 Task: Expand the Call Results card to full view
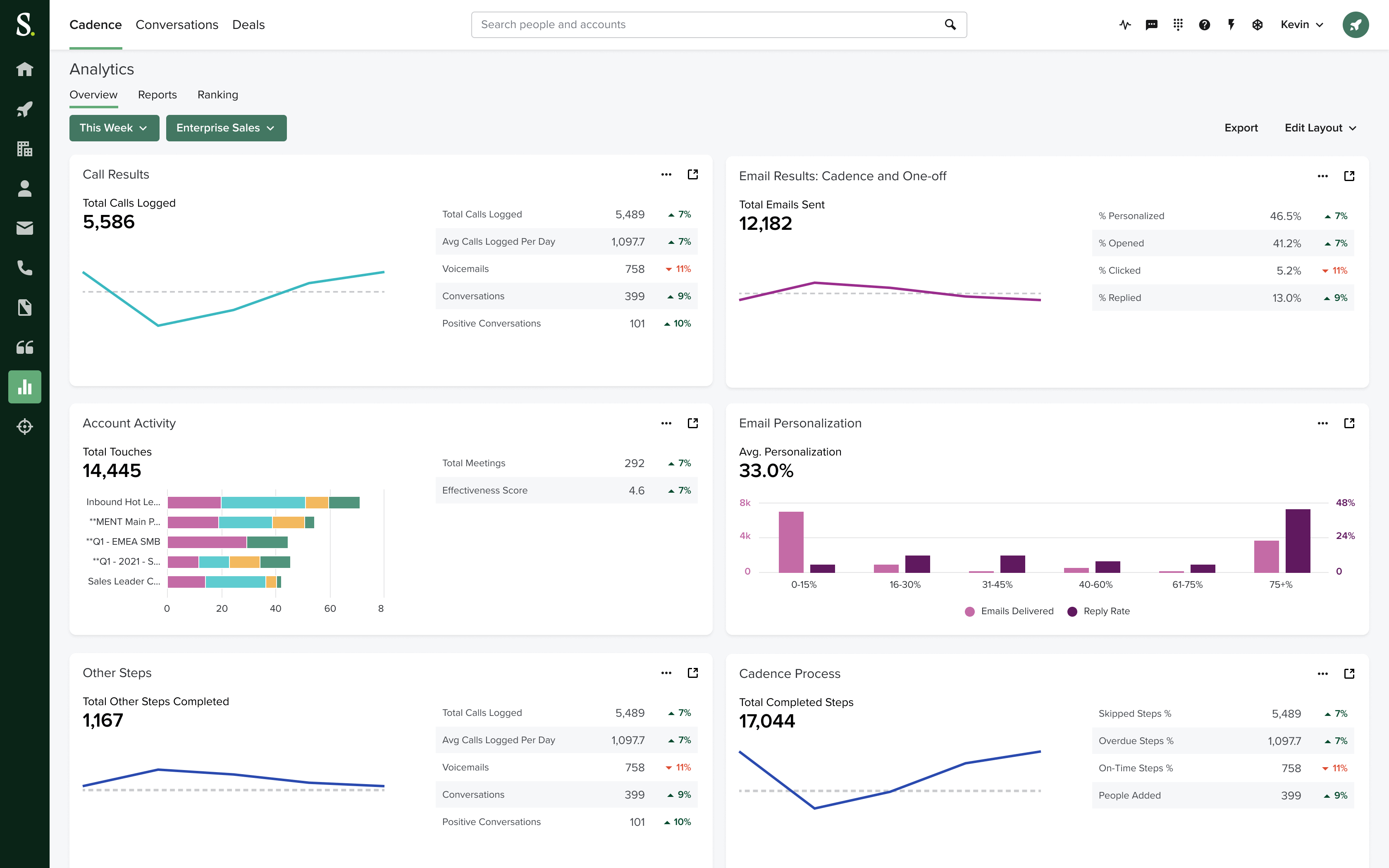tap(693, 174)
